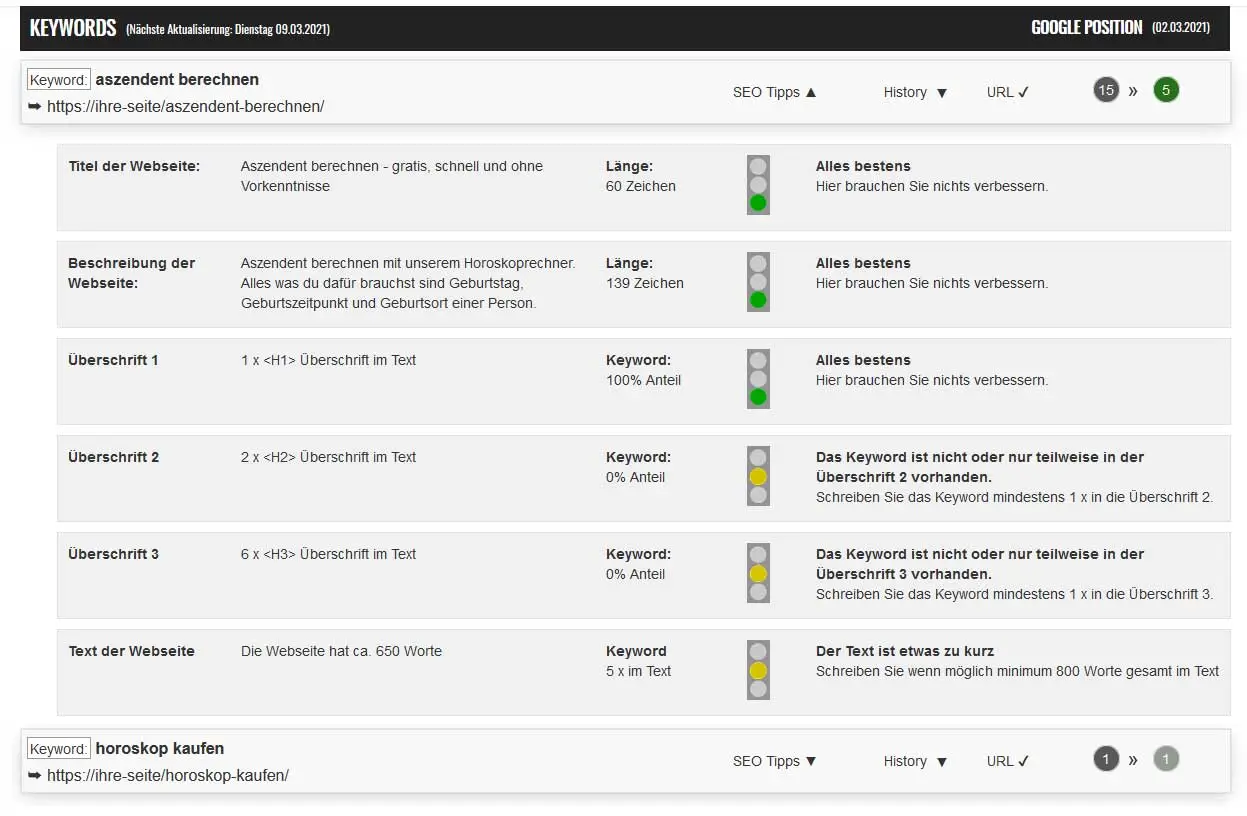The image size is (1247, 816).
Task: Click the traffic light in Text der Webseite row
Action: (x=758, y=670)
